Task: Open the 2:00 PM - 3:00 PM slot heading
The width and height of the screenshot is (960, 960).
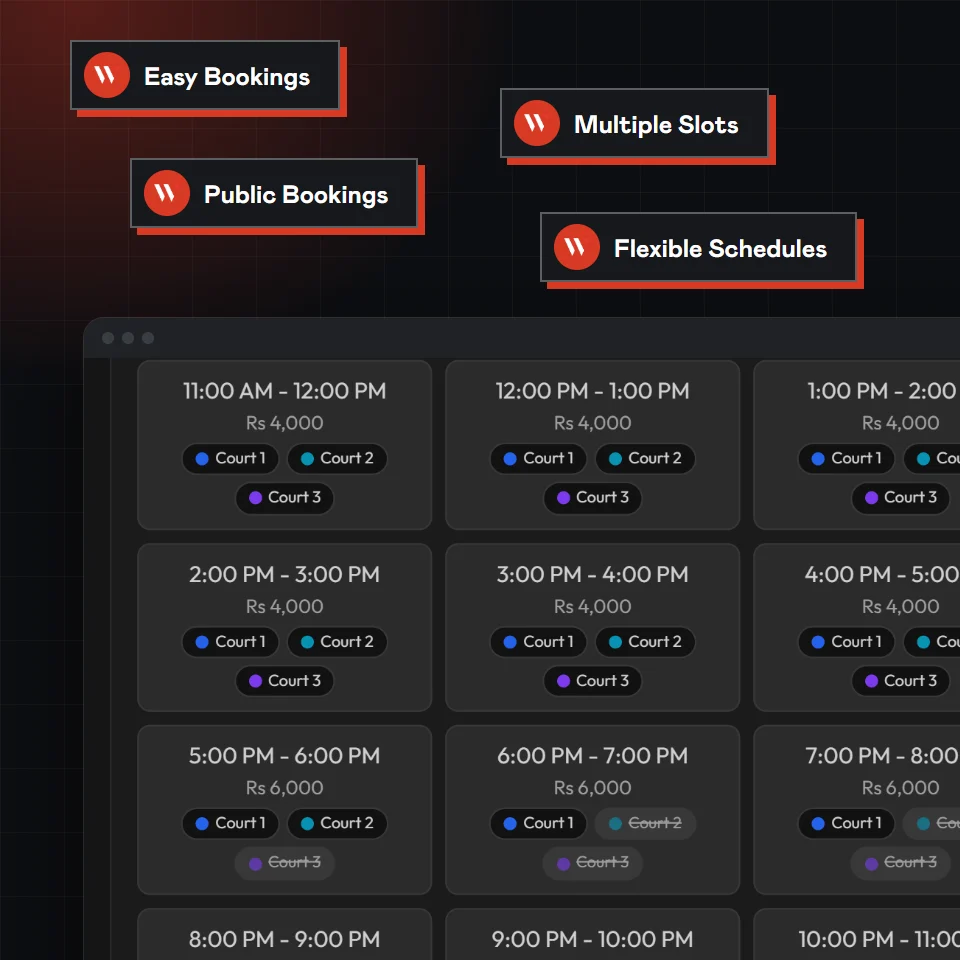Action: click(x=285, y=575)
